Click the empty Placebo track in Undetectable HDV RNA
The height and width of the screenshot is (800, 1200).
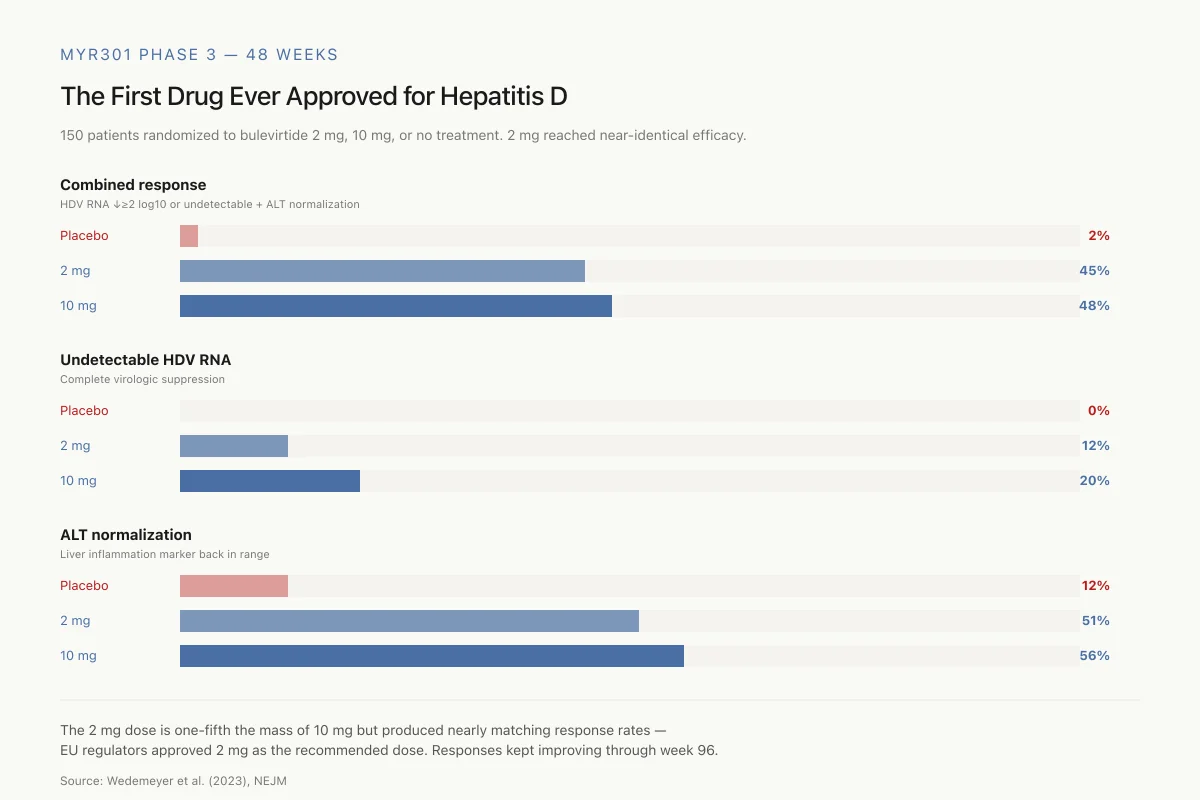[630, 411]
